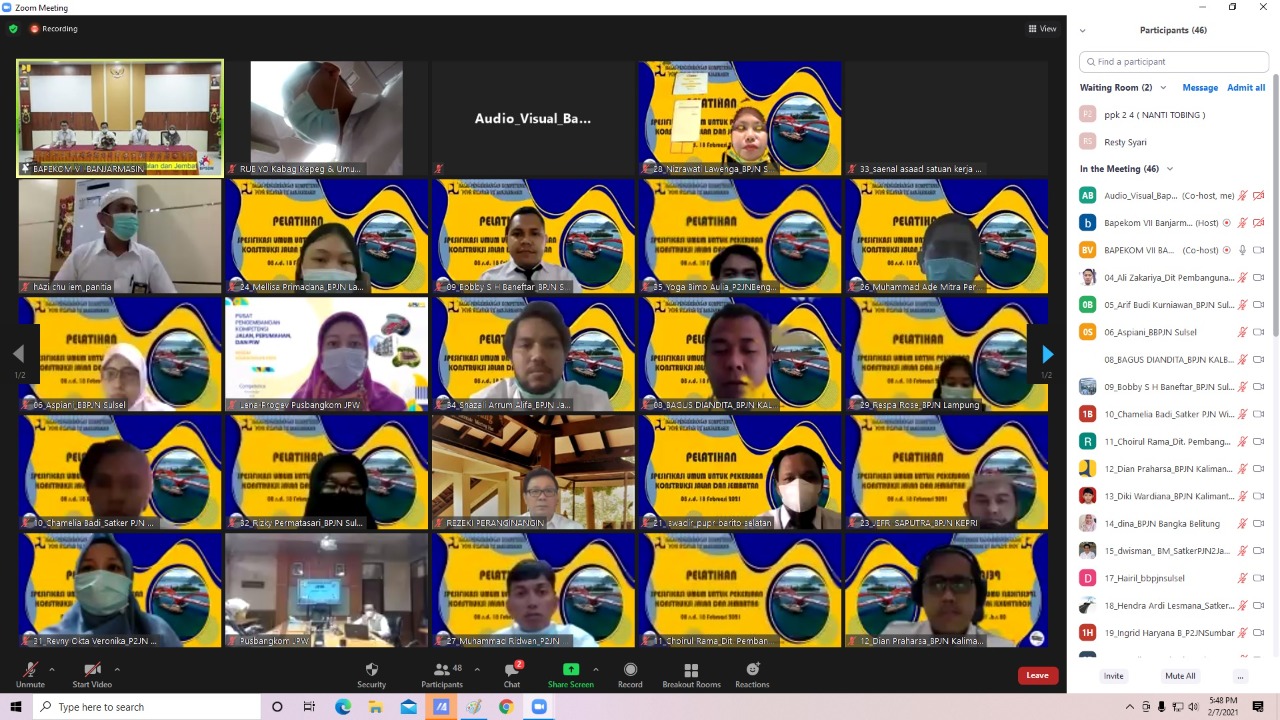
Task: Toggle the mic icon for 12_Dian Praharsa
Action: pyautogui.click(x=1243, y=468)
